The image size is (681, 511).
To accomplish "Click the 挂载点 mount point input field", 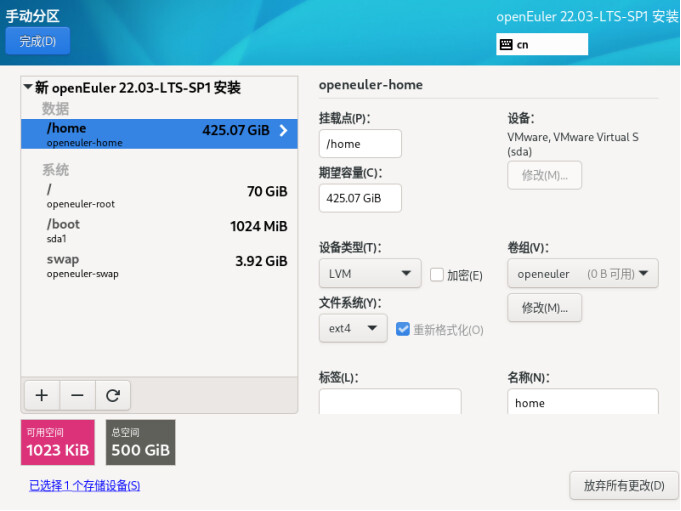I will 360,144.
